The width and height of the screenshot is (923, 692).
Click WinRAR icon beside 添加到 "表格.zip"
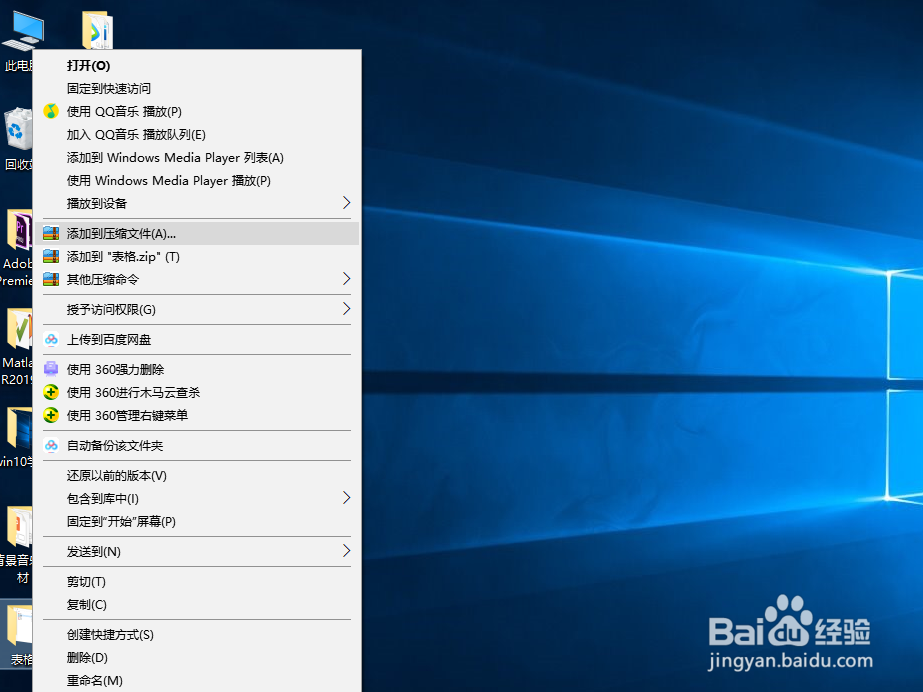51,257
